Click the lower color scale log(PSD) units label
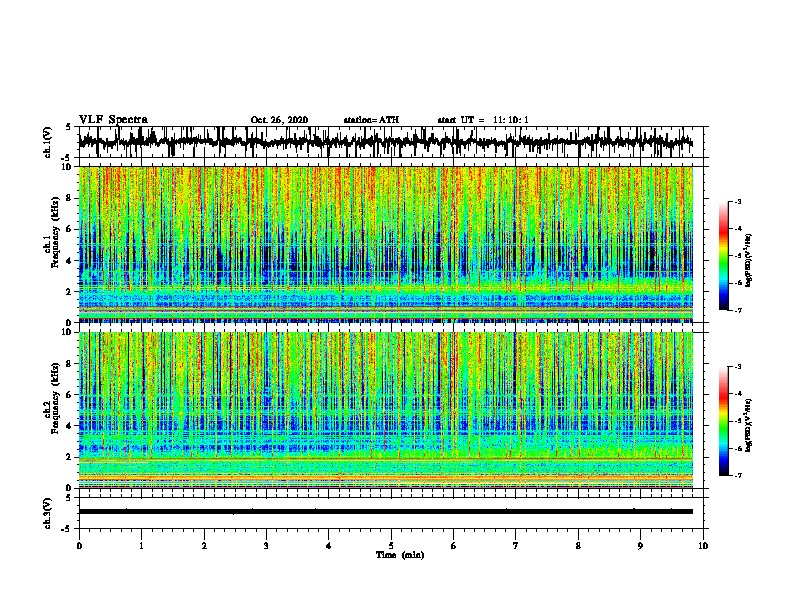792x612 pixels. tap(749, 425)
